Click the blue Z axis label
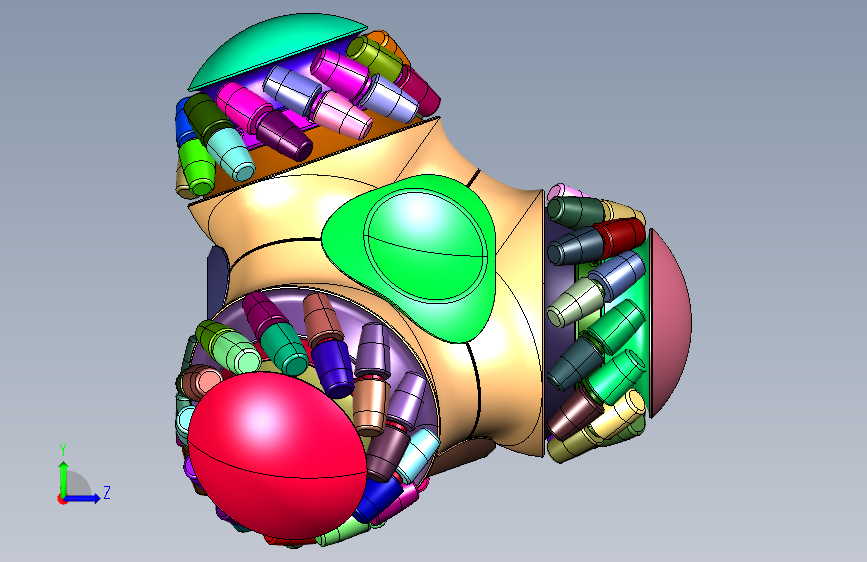The height and width of the screenshot is (562, 867). pyautogui.click(x=107, y=492)
